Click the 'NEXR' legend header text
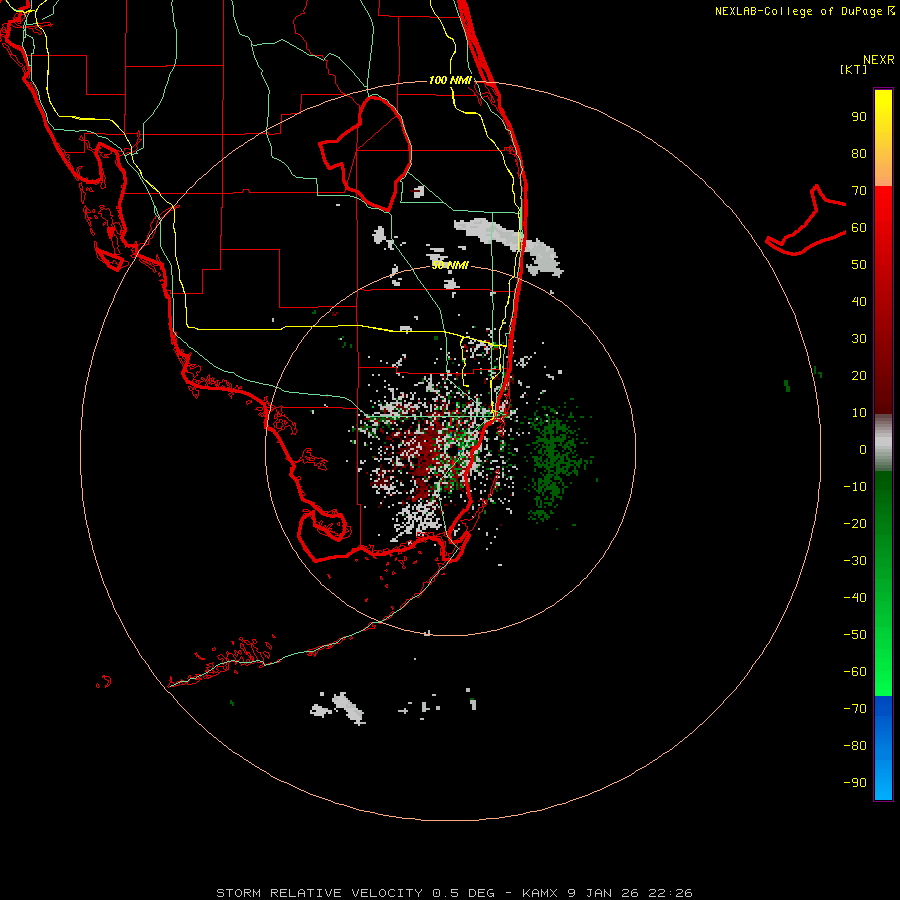Screen dimensions: 900x900 [x=878, y=60]
